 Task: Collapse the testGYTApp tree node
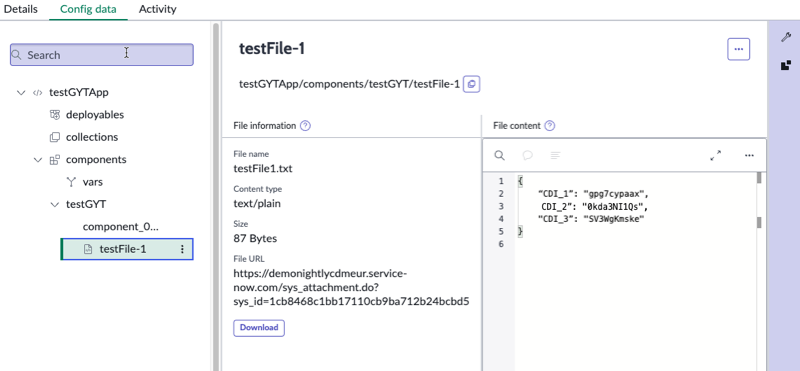click(21, 93)
